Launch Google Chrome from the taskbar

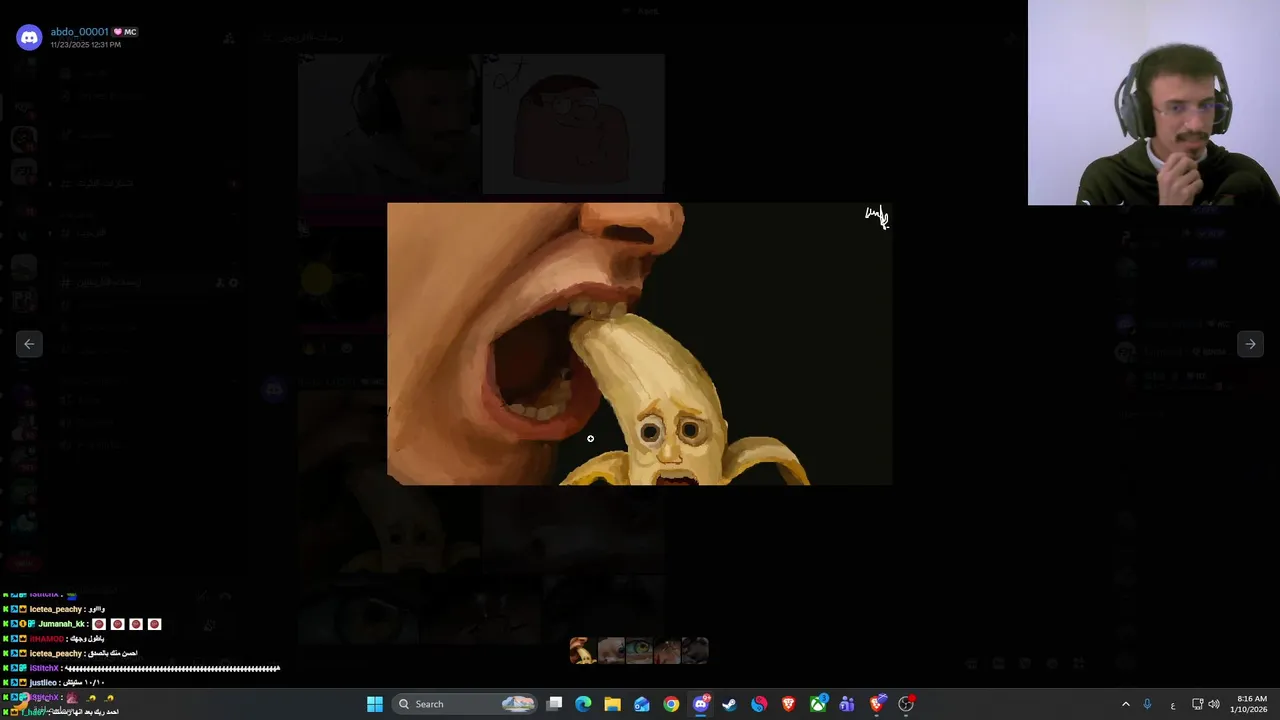(671, 704)
